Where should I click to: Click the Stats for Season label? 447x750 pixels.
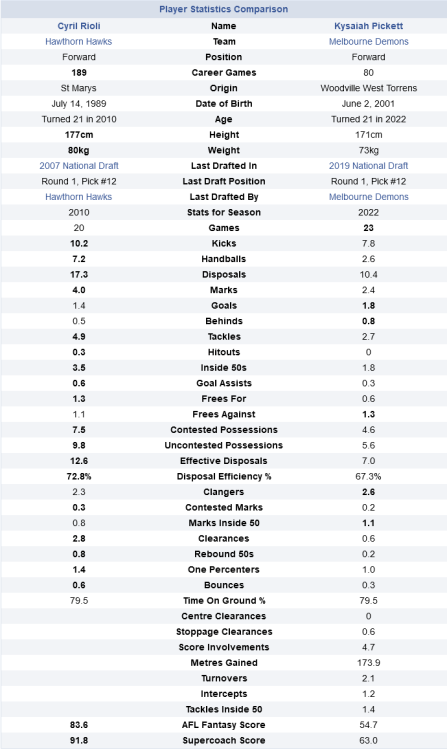click(x=224, y=212)
